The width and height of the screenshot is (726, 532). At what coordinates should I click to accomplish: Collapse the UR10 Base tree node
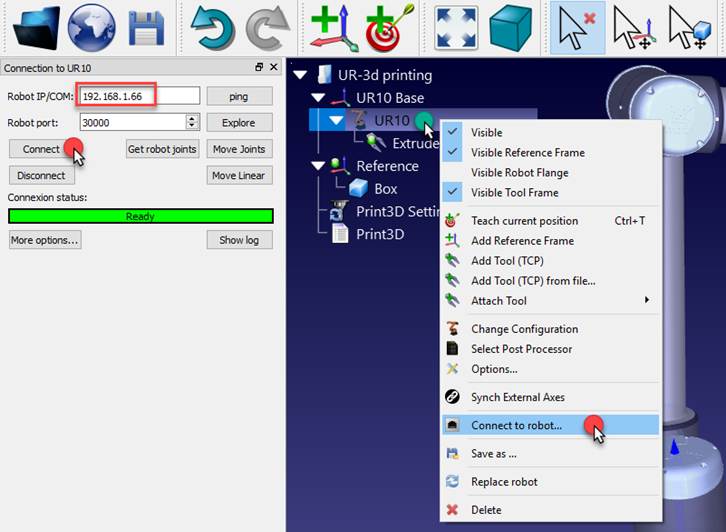(318, 98)
